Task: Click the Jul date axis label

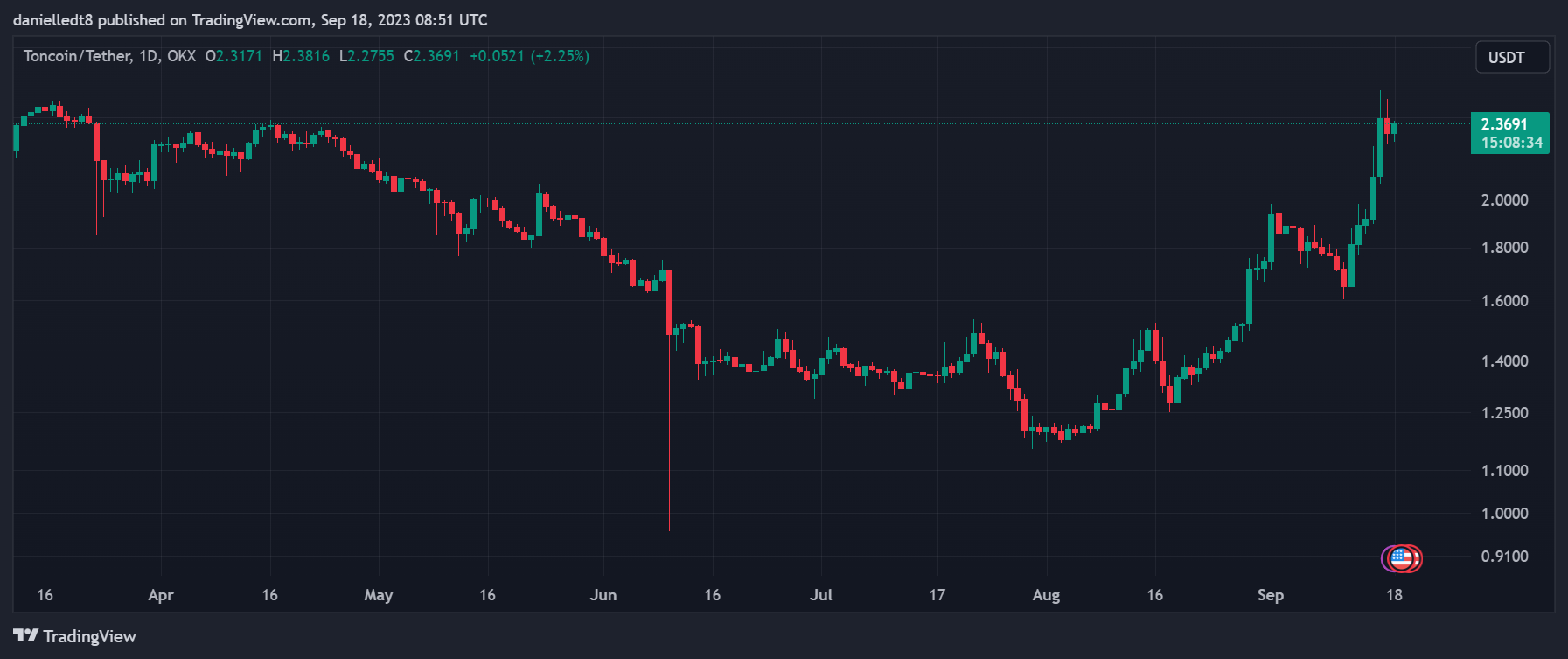Action: (x=821, y=595)
